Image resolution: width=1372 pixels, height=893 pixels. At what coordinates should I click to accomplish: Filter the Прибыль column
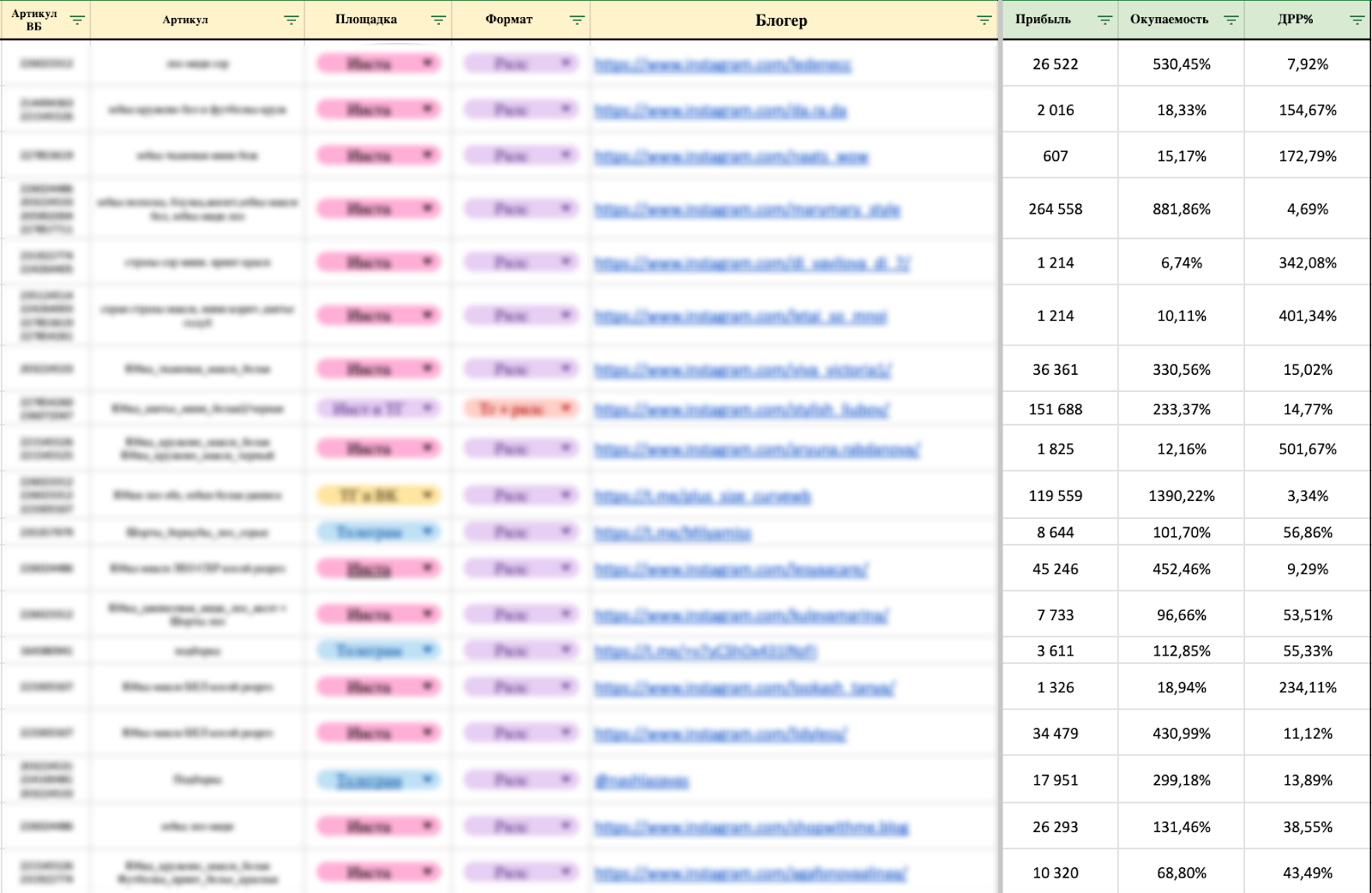(1104, 20)
